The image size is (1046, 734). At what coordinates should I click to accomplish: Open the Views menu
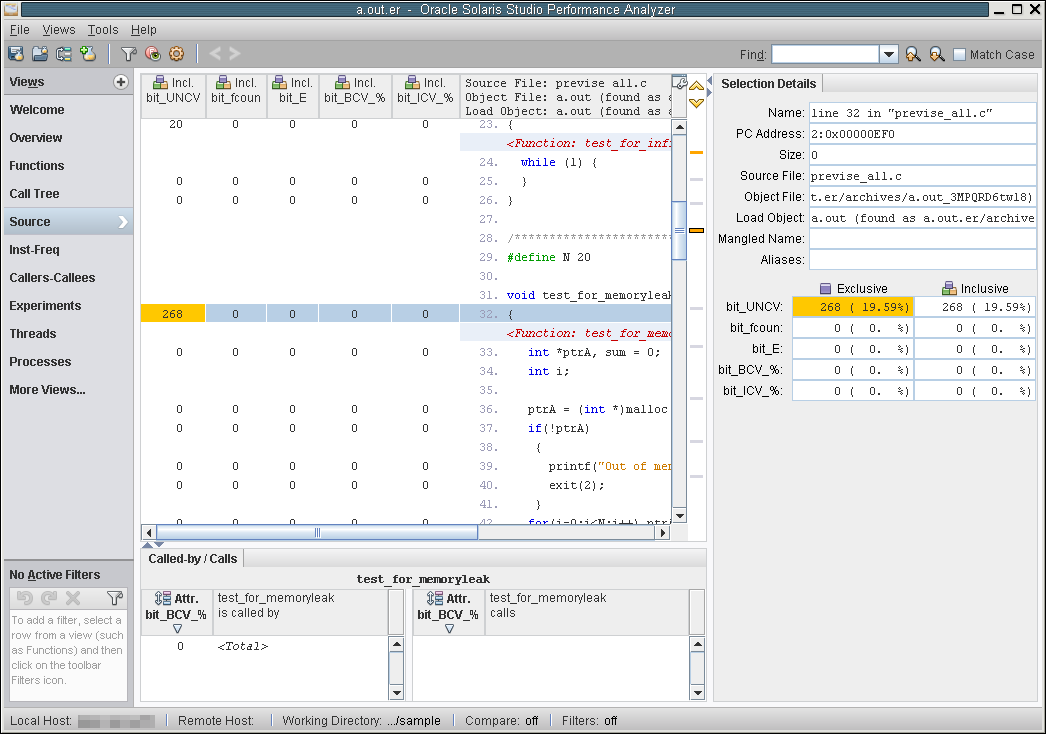click(x=59, y=29)
